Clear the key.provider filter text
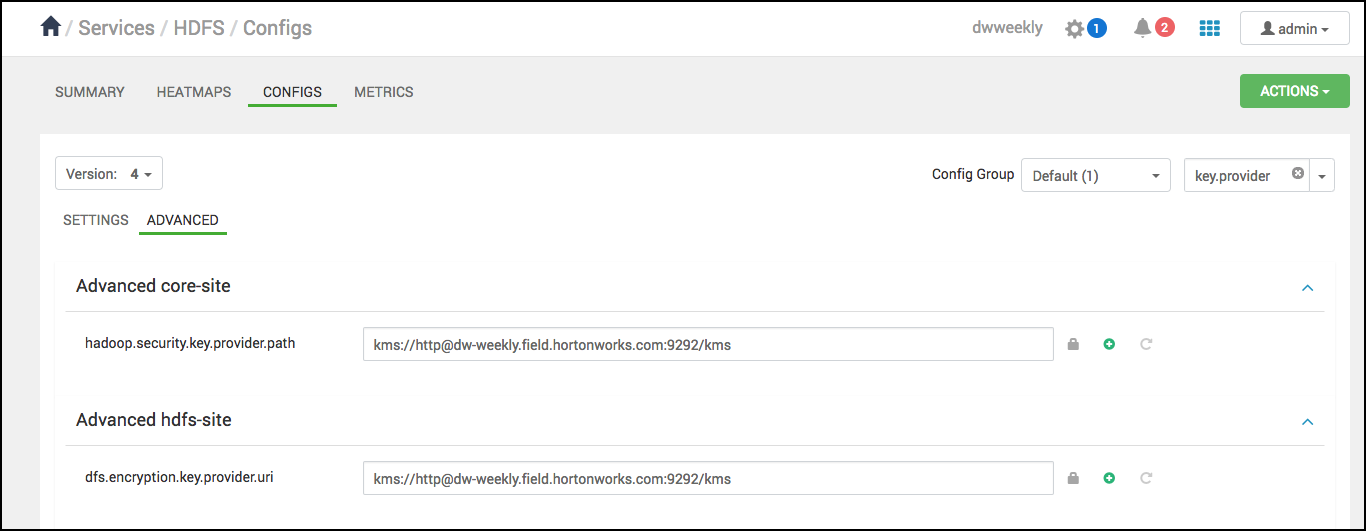 point(1298,173)
